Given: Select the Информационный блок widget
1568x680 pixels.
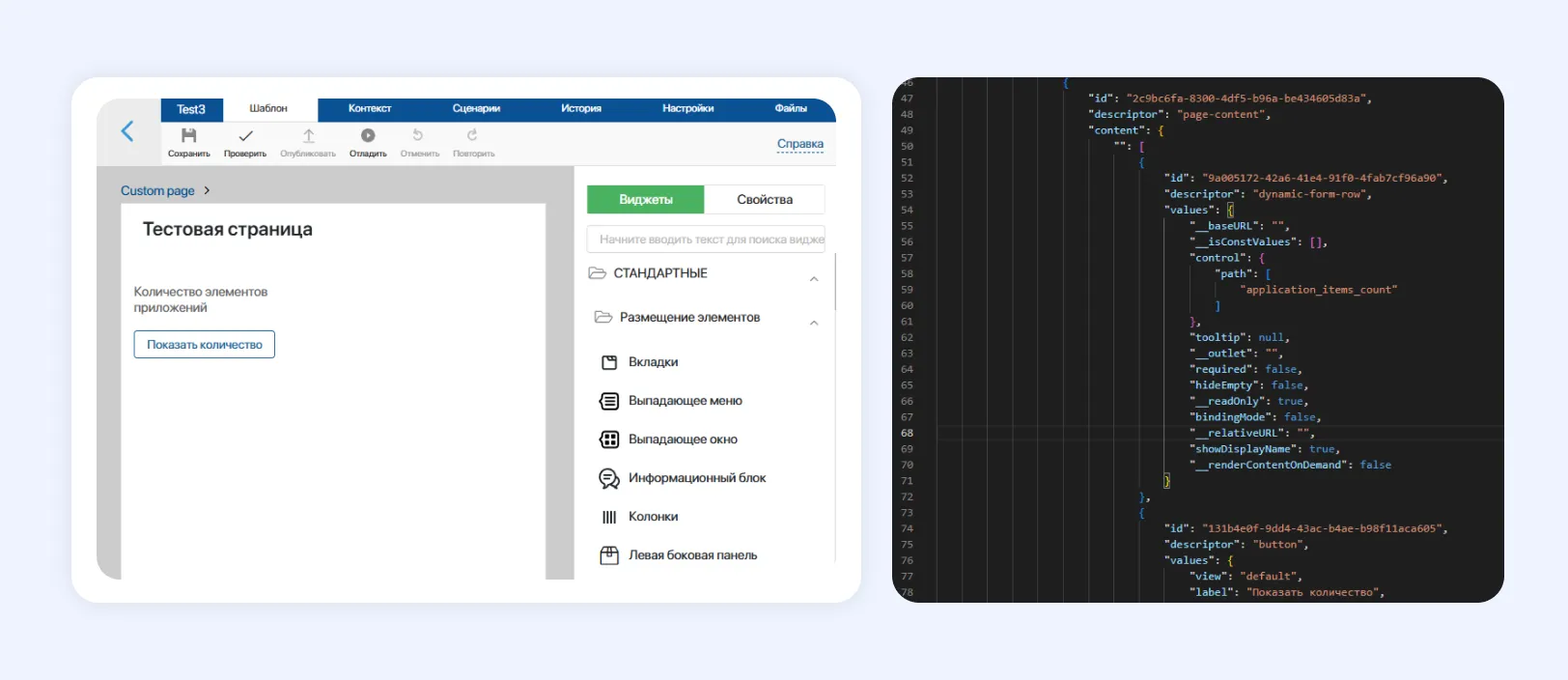Looking at the screenshot, I should [696, 478].
